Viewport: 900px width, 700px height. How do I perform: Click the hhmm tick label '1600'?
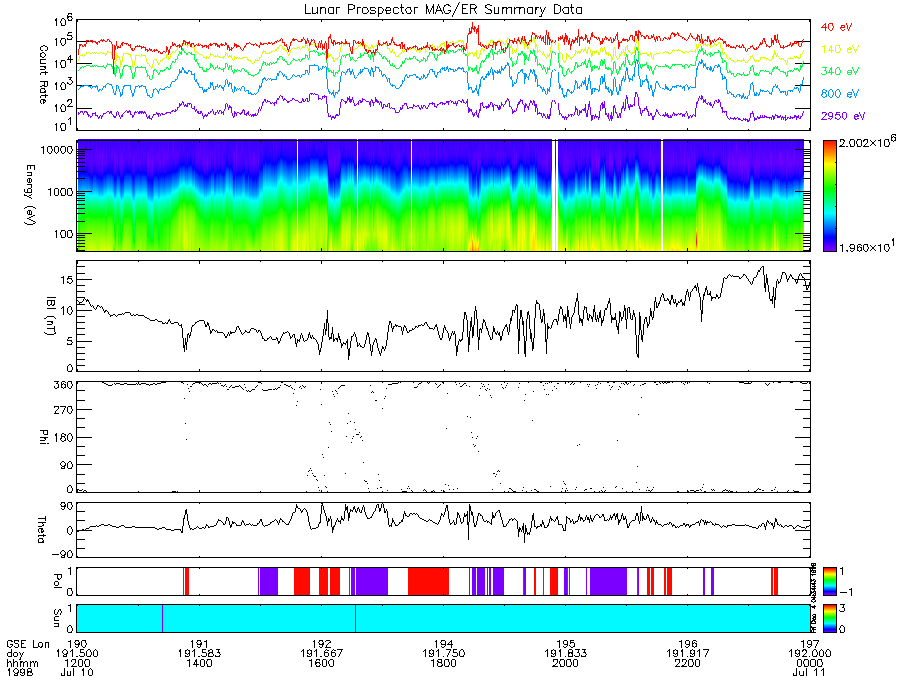(321, 663)
